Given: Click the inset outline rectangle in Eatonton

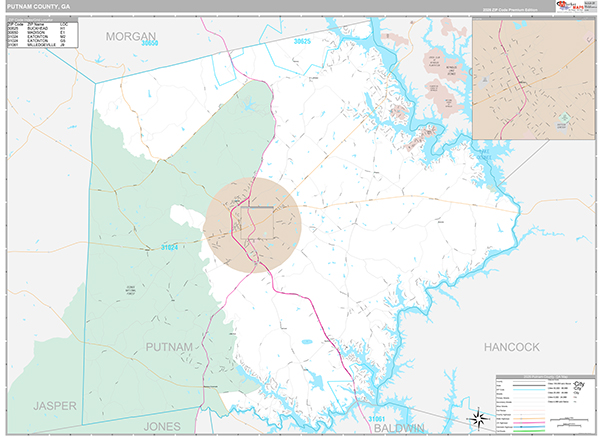Looking at the screenshot, I should coord(257,223).
